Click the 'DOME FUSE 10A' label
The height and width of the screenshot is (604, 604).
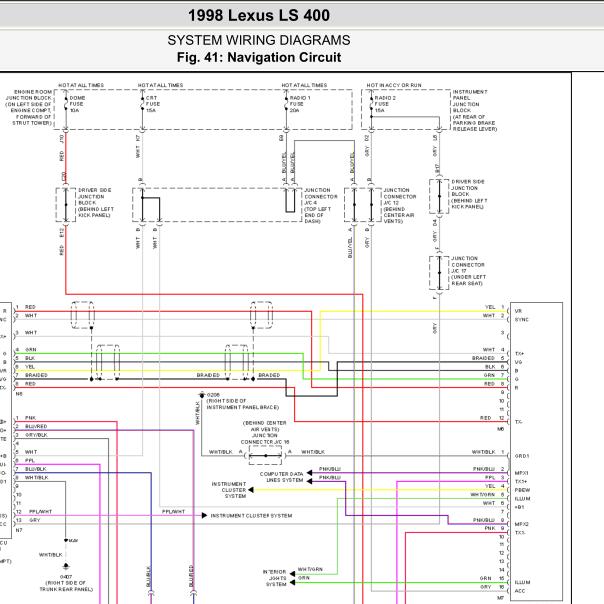[77, 104]
